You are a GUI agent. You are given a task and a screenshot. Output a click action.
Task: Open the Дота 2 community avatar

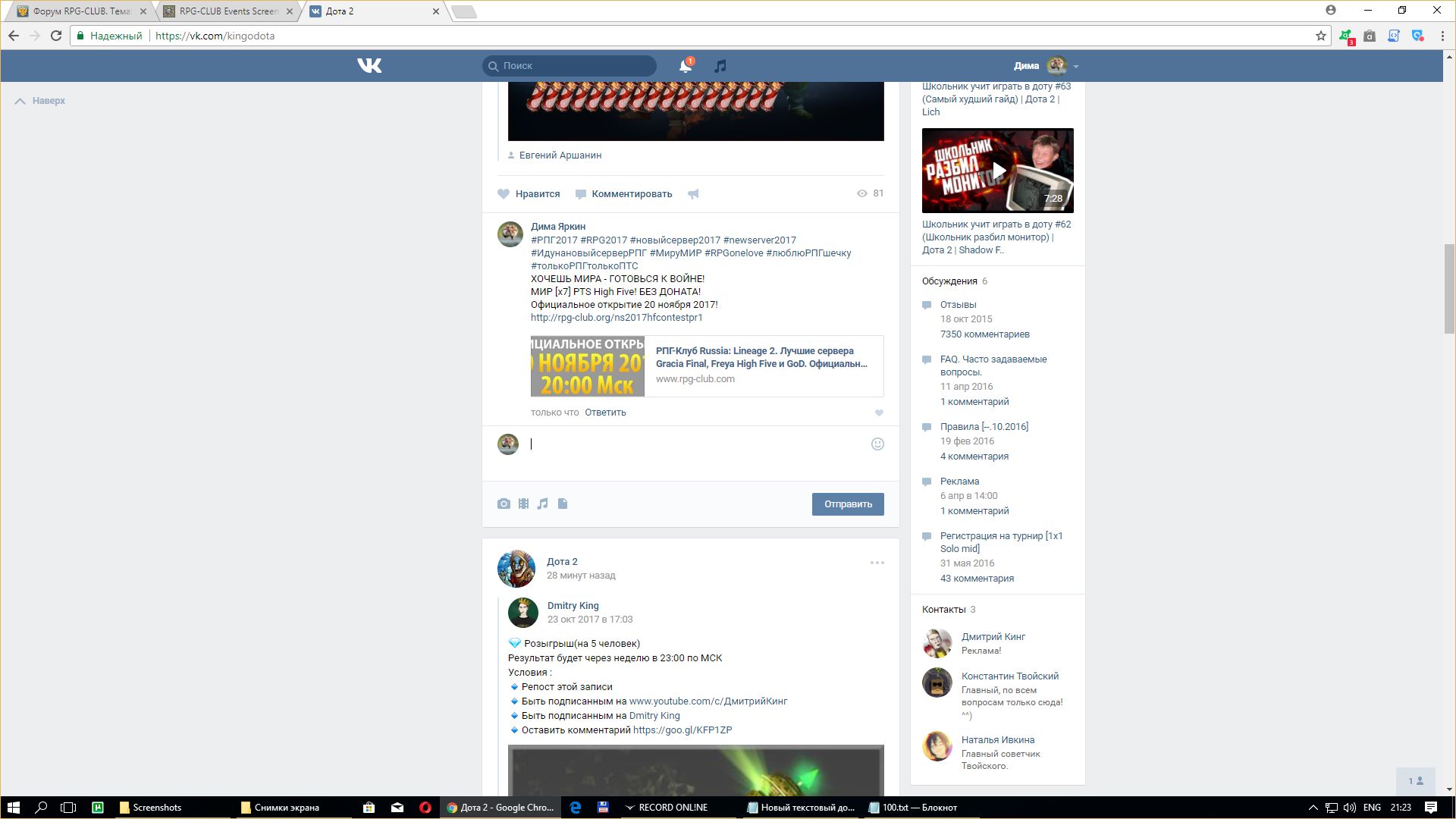coord(516,569)
